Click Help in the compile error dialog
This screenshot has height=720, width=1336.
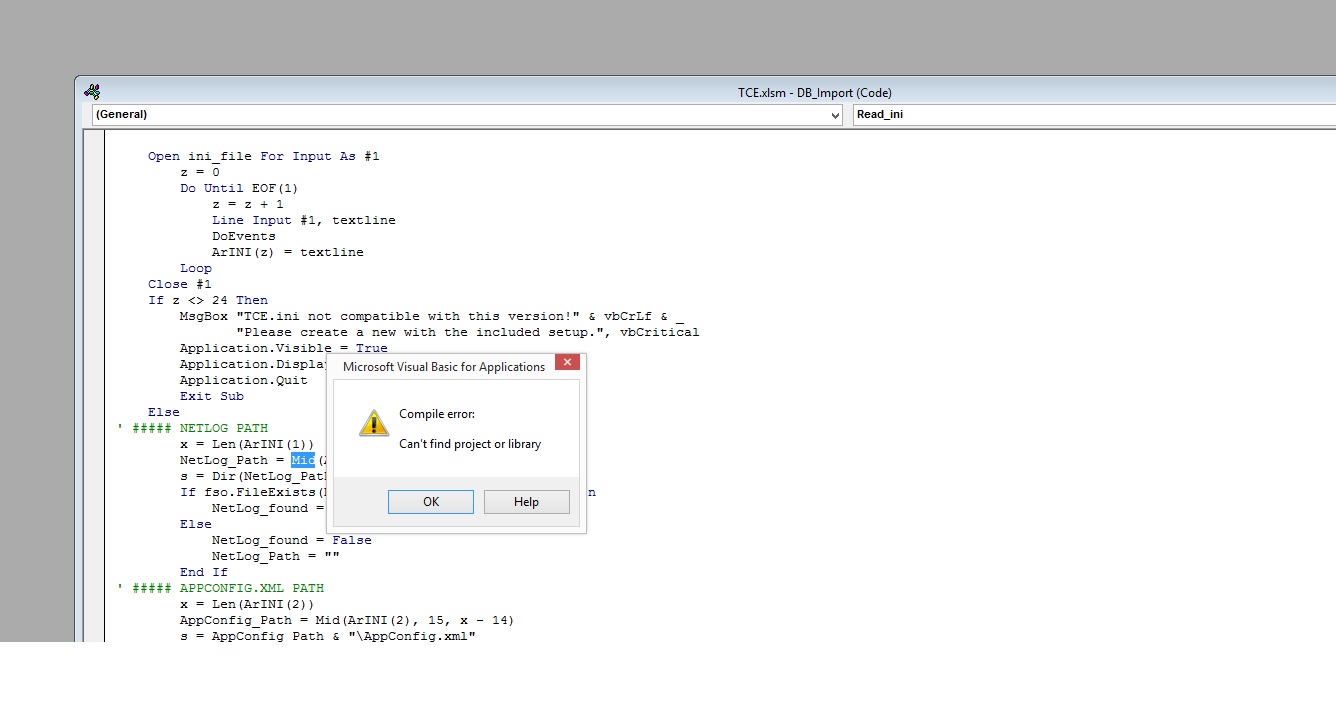point(526,502)
